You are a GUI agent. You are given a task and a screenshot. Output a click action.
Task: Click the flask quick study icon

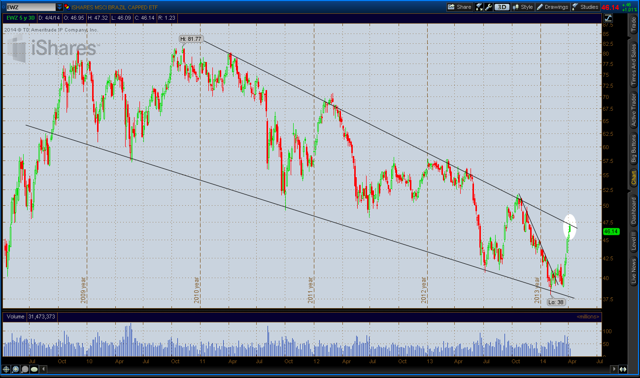(x=479, y=7)
